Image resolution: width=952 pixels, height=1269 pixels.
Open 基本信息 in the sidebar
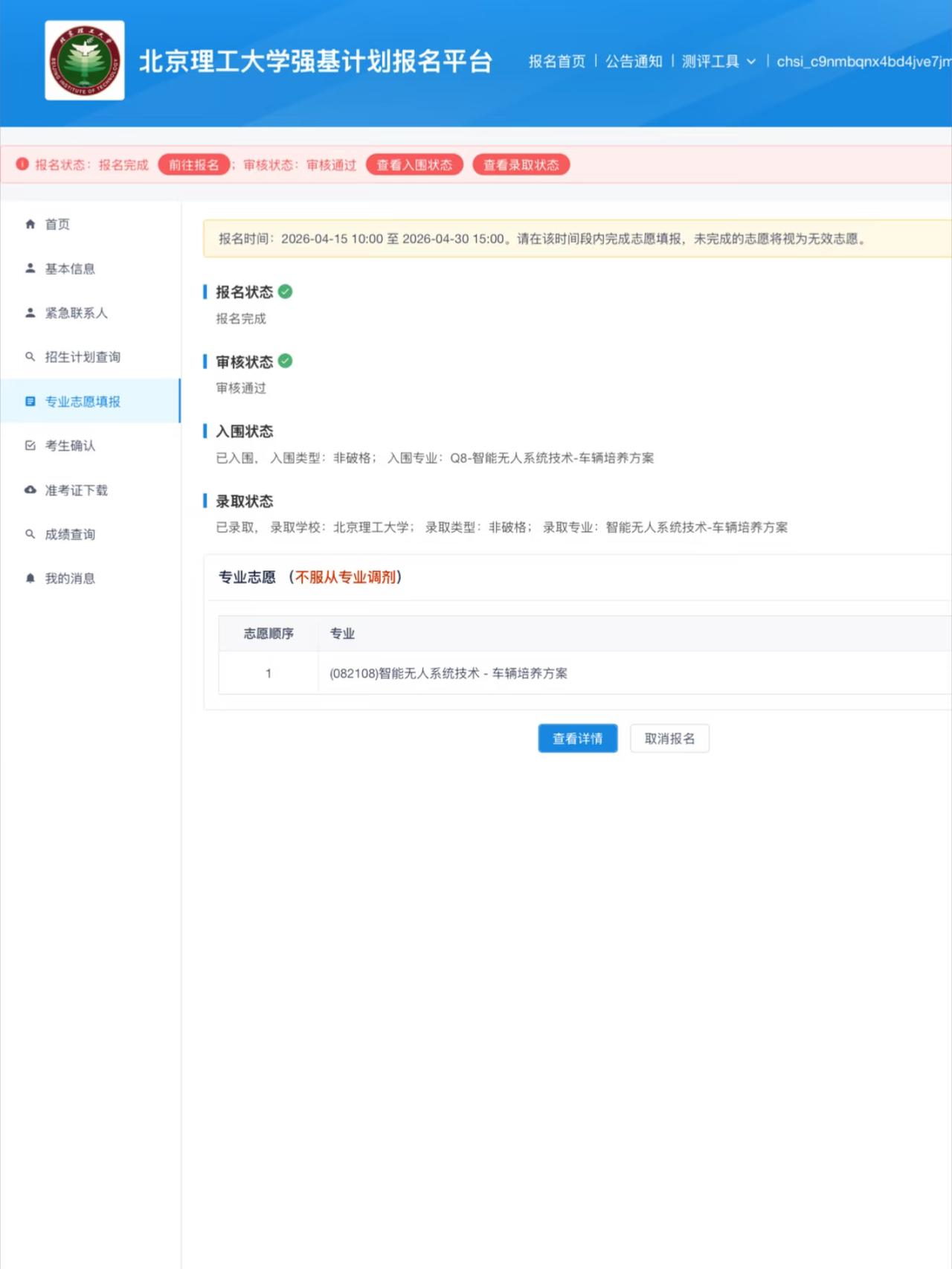[70, 269]
